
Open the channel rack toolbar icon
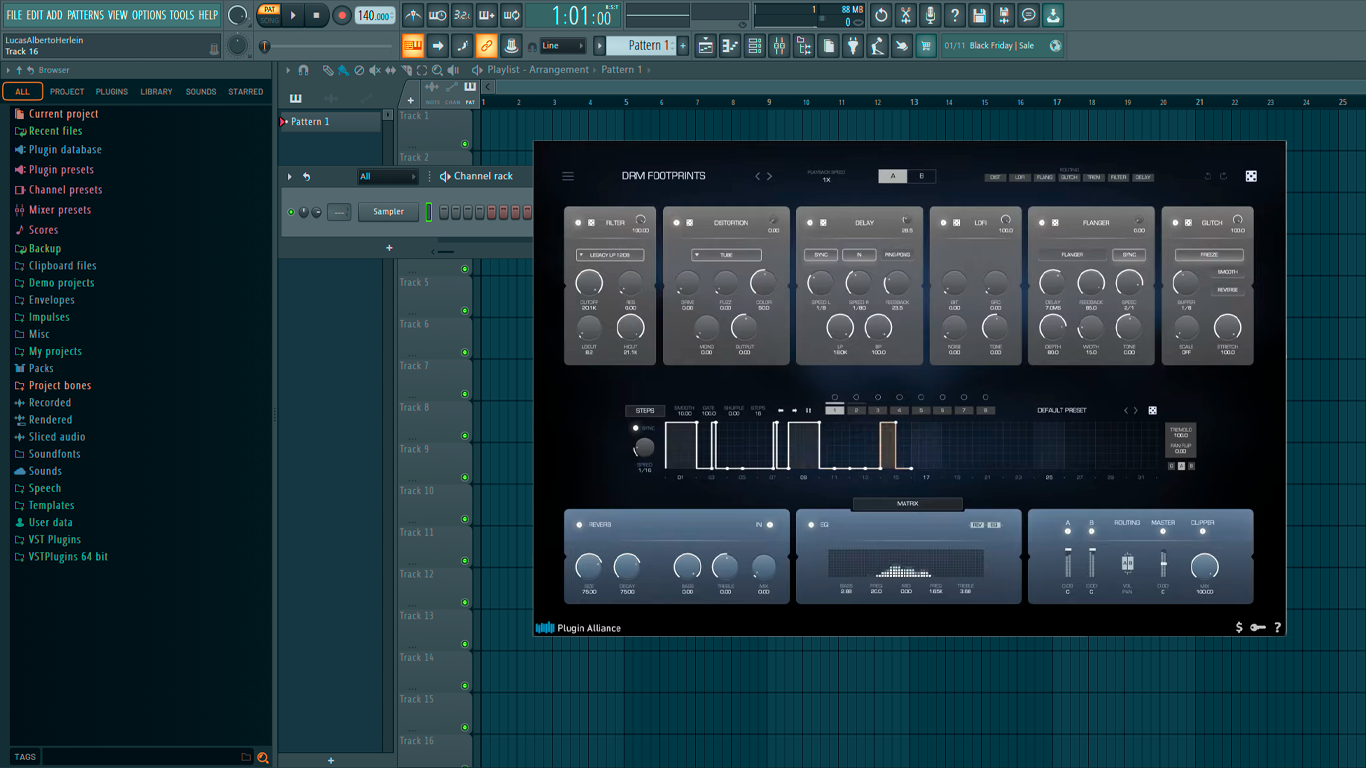(x=755, y=45)
